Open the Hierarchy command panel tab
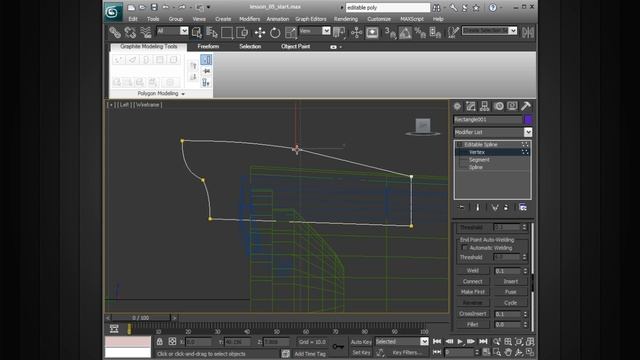 pyautogui.click(x=484, y=106)
